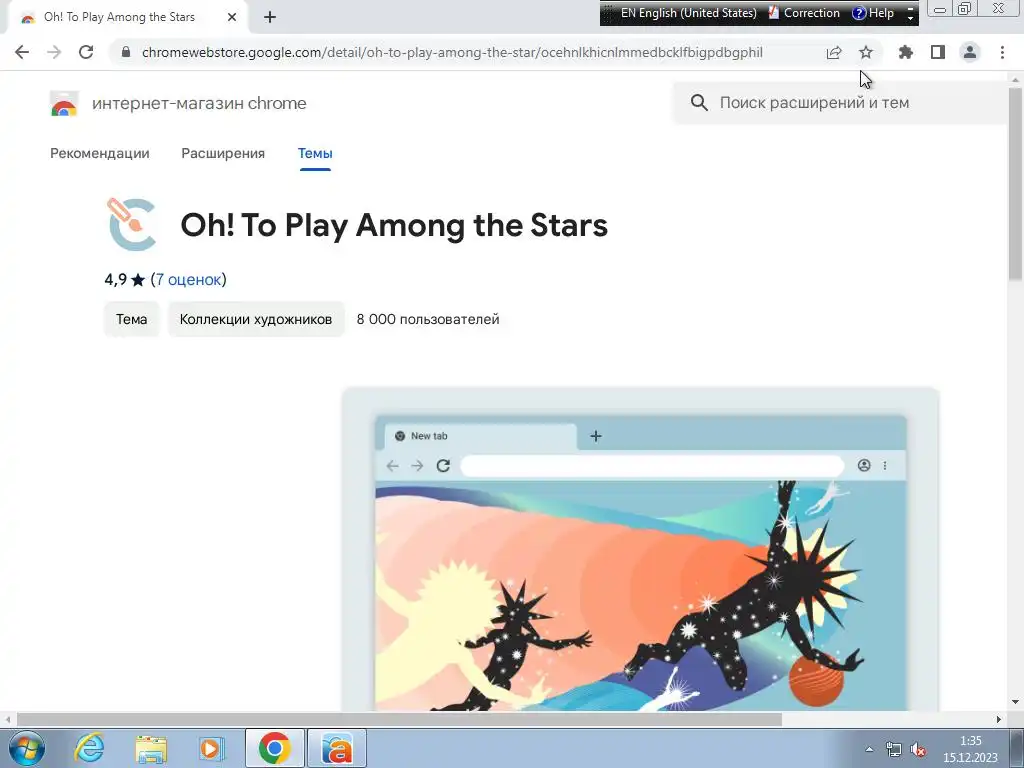Click the padlock site info icon
The width and height of the screenshot is (1024, 768).
[126, 52]
